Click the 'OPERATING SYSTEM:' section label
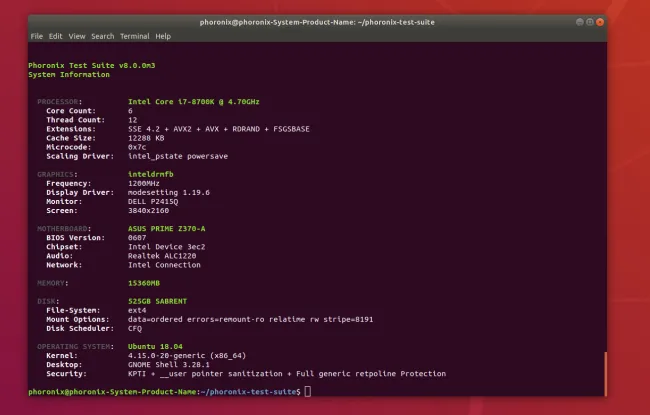Viewport: 650px width, 415px height. 75,347
